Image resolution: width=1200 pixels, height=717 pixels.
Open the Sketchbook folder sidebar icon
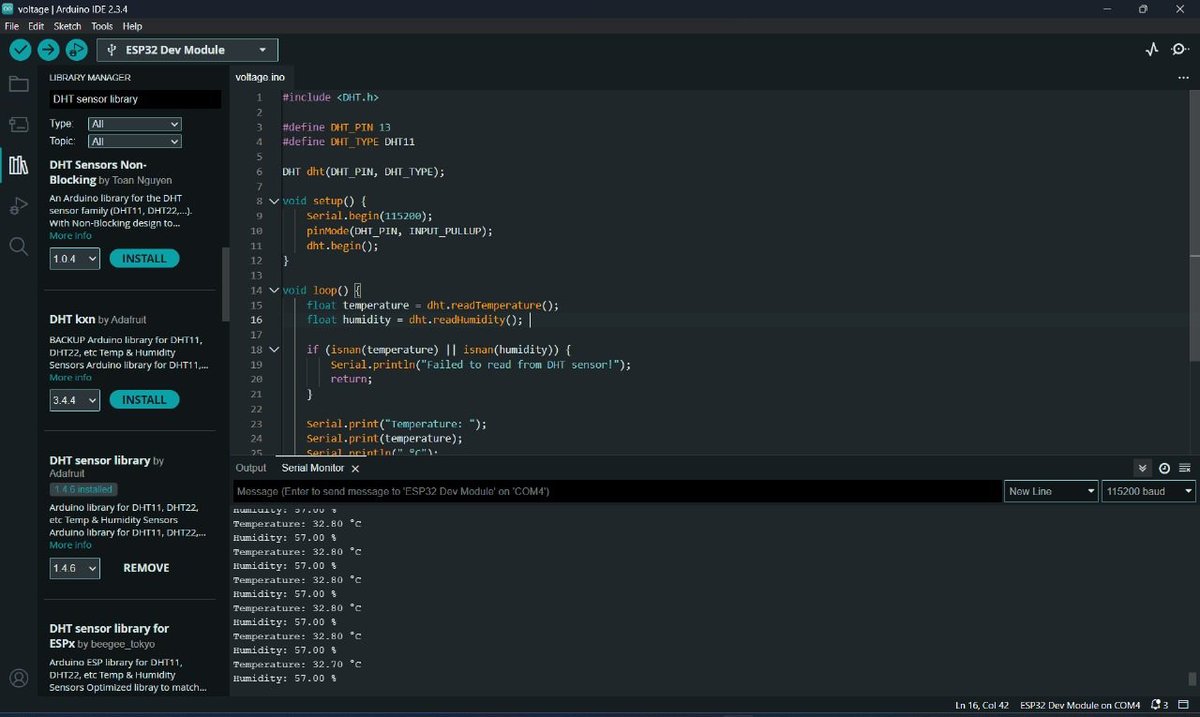pyautogui.click(x=19, y=84)
